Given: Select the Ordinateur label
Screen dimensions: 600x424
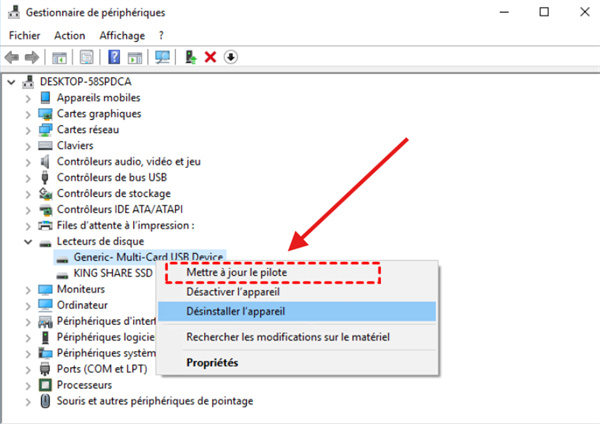Looking at the screenshot, I should coord(82,305).
